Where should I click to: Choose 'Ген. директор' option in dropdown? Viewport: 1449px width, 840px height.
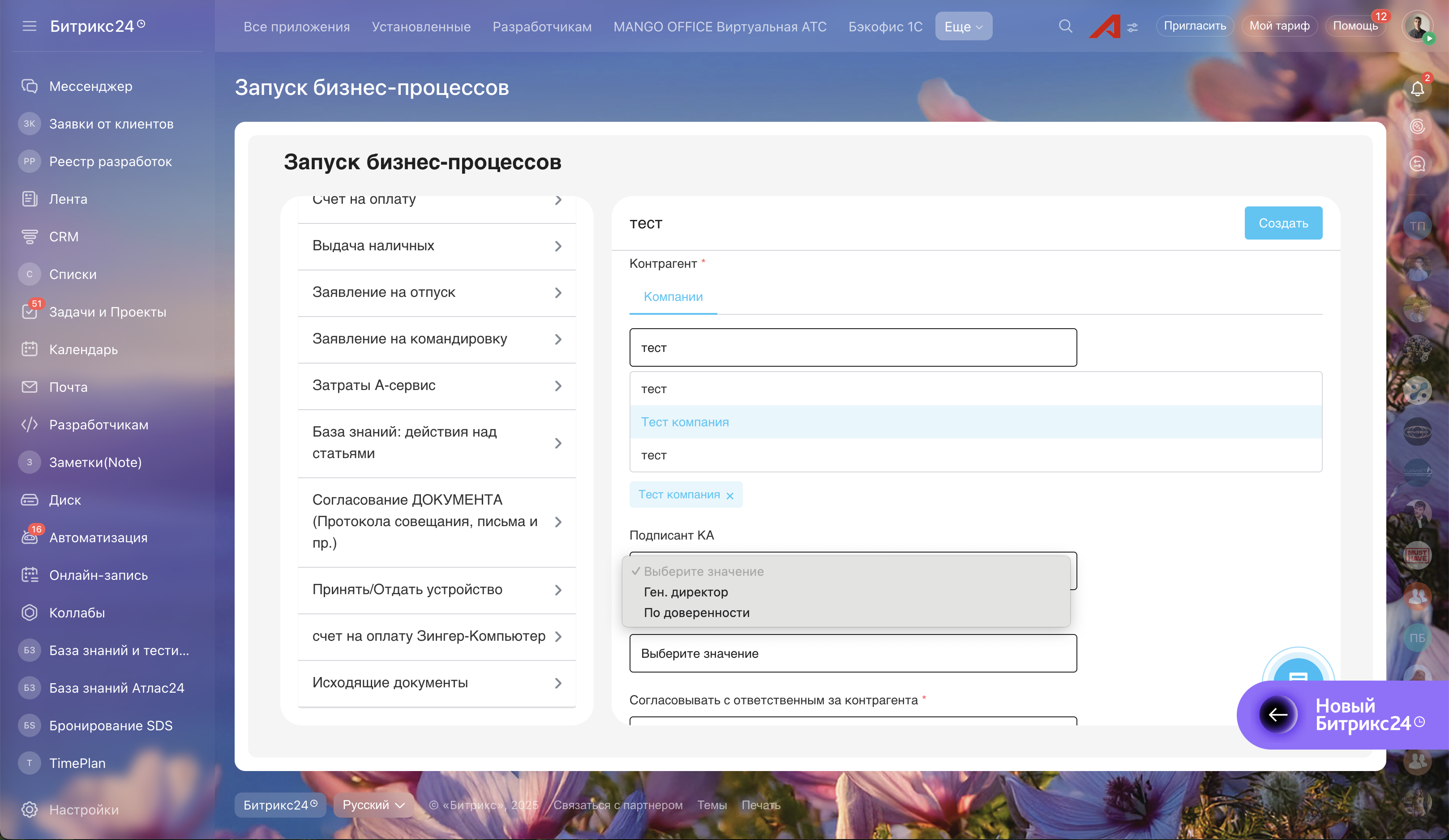(686, 592)
